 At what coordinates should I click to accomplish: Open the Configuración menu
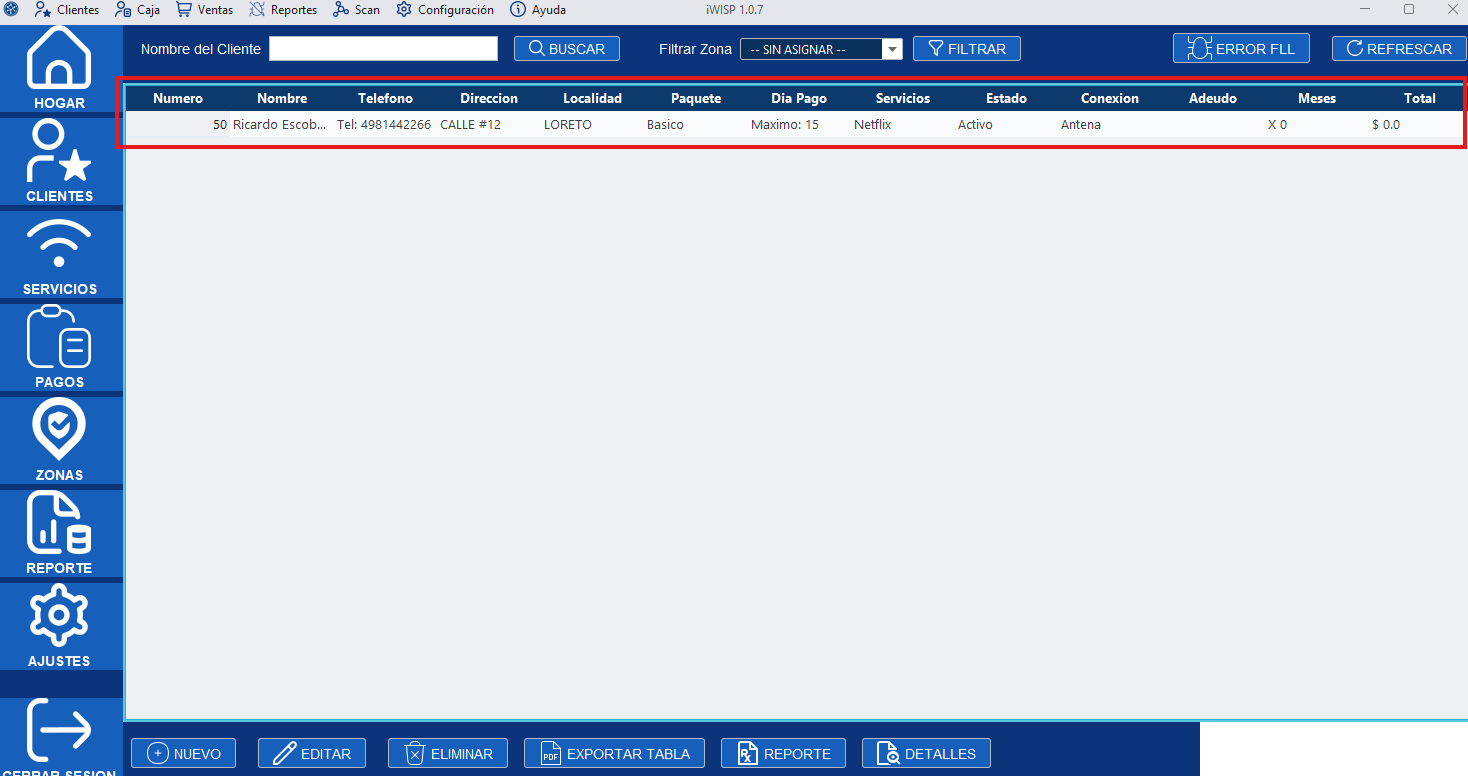point(444,10)
